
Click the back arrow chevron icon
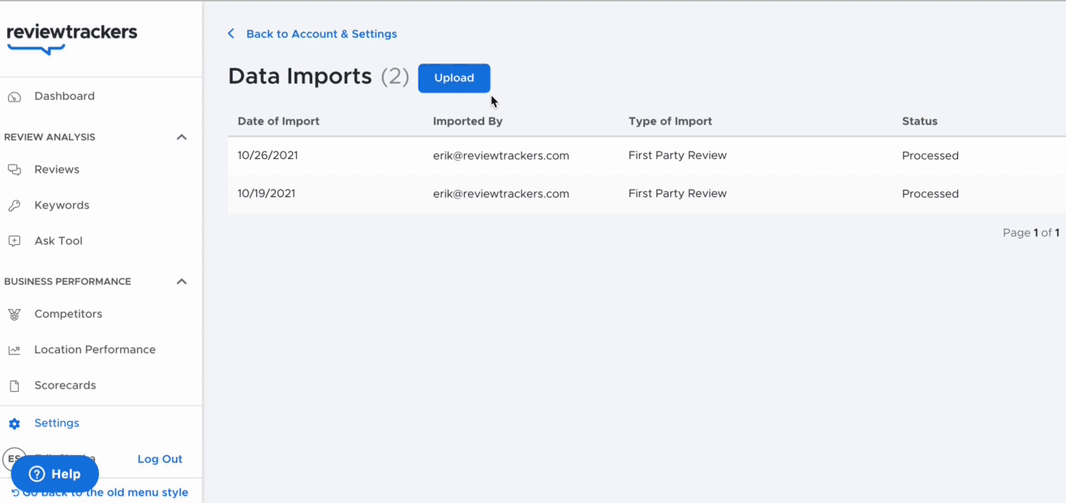[x=231, y=33]
